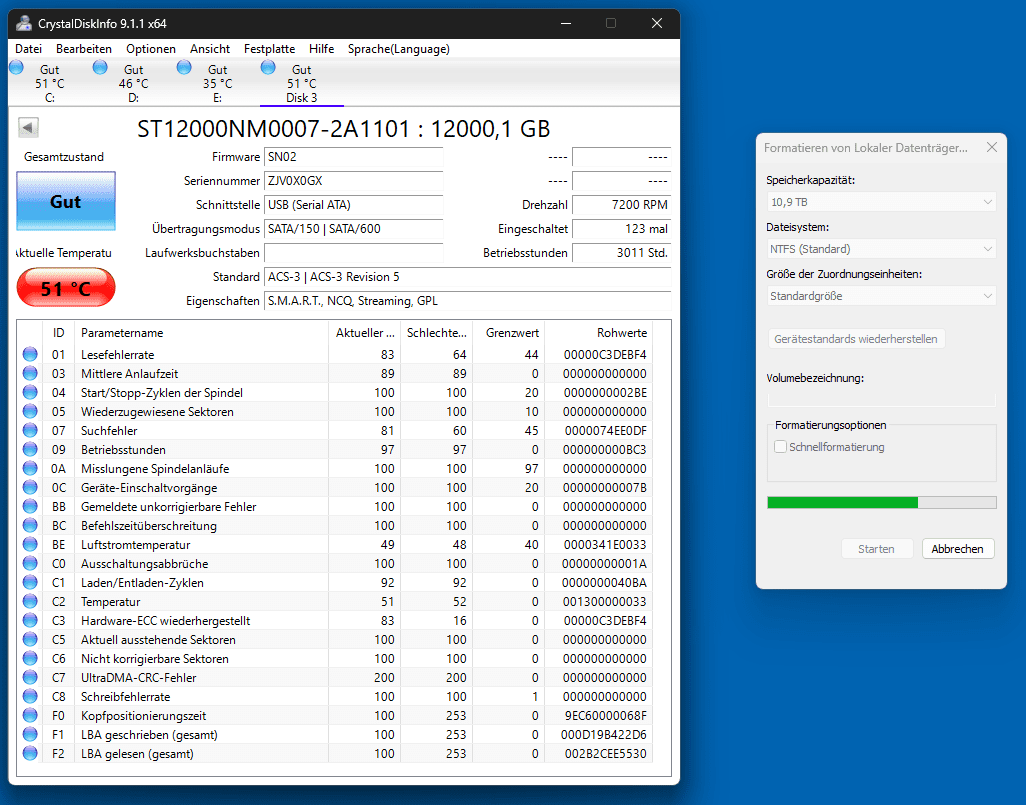Viewport: 1026px width, 805px height.
Task: Click the Nicht korrigierbare Sektoren row name
Action: (x=155, y=658)
